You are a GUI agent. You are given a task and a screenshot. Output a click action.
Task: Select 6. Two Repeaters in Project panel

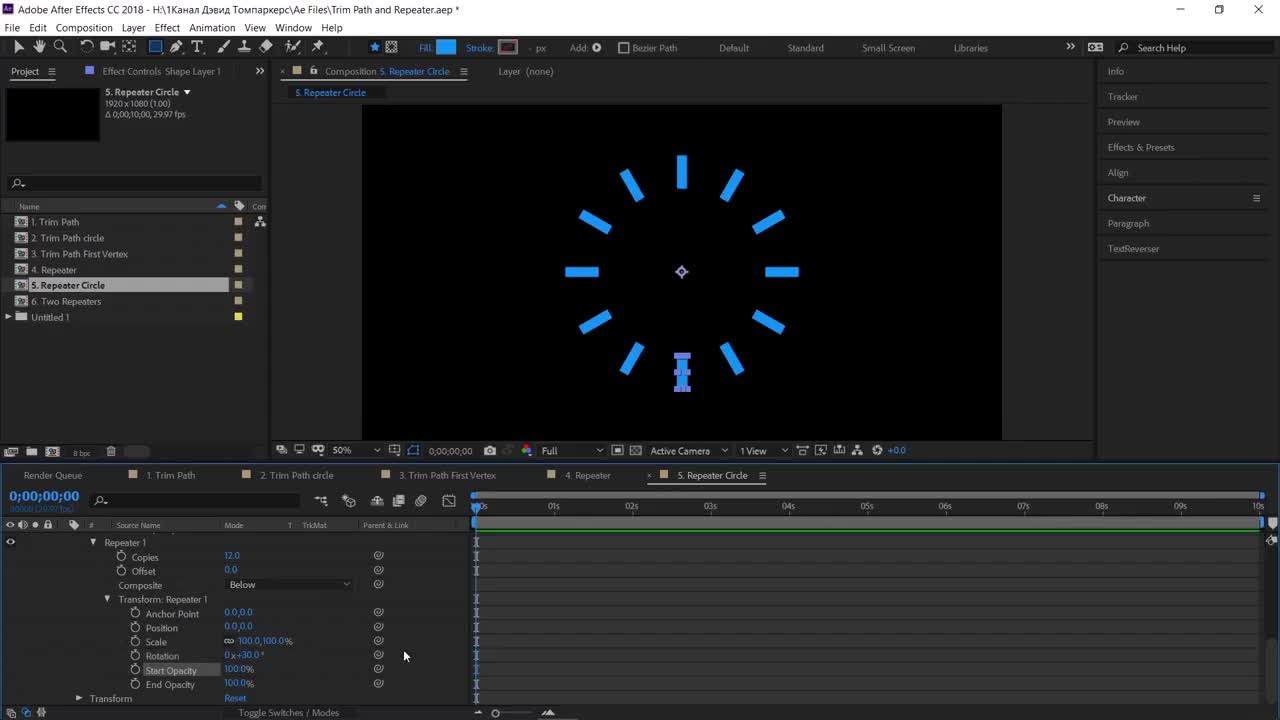(66, 301)
